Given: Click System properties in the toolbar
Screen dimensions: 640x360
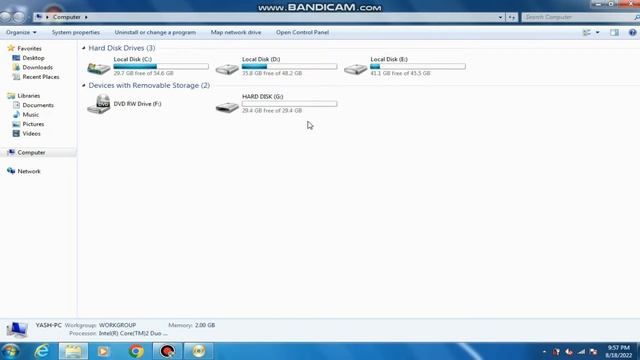Looking at the screenshot, I should pyautogui.click(x=76, y=32).
